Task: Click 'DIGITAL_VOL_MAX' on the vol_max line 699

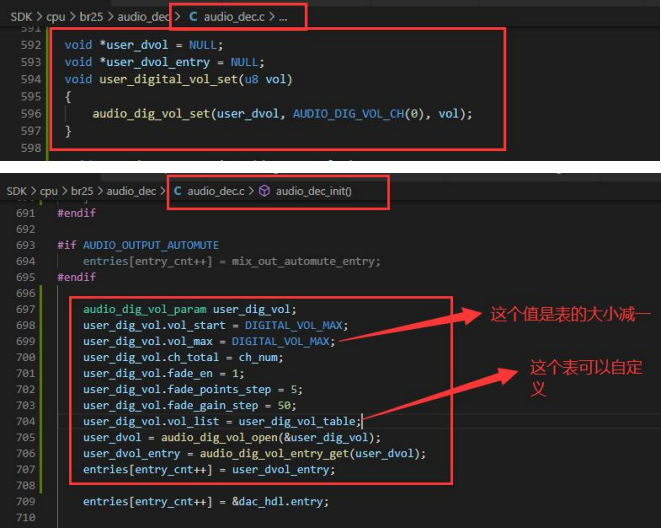Action: [x=280, y=341]
